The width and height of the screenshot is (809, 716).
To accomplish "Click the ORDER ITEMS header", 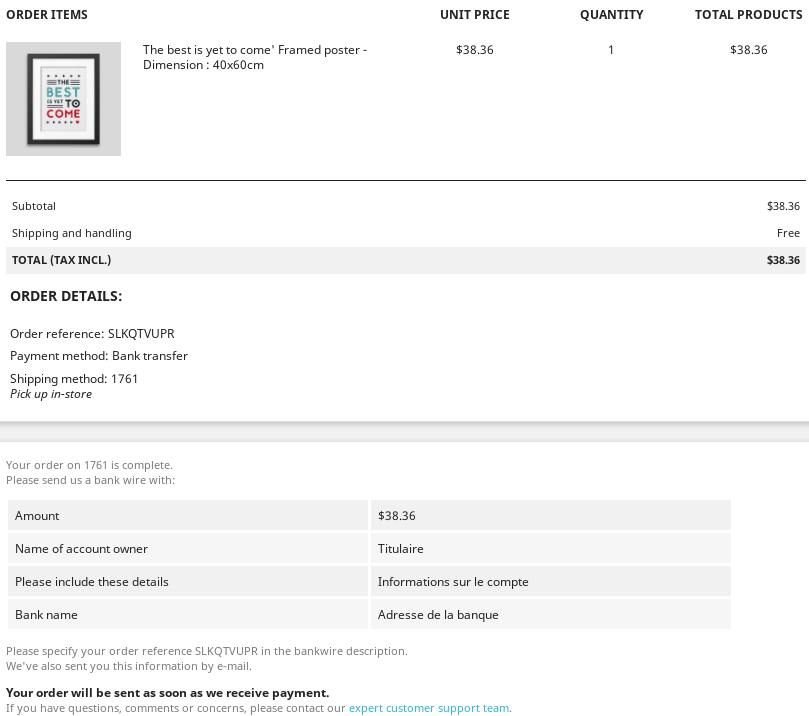I will (48, 14).
